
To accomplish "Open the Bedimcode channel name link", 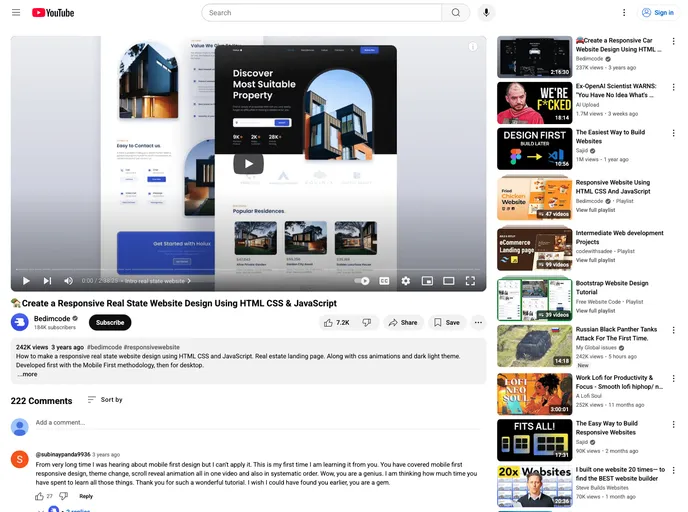I will [x=52, y=319].
